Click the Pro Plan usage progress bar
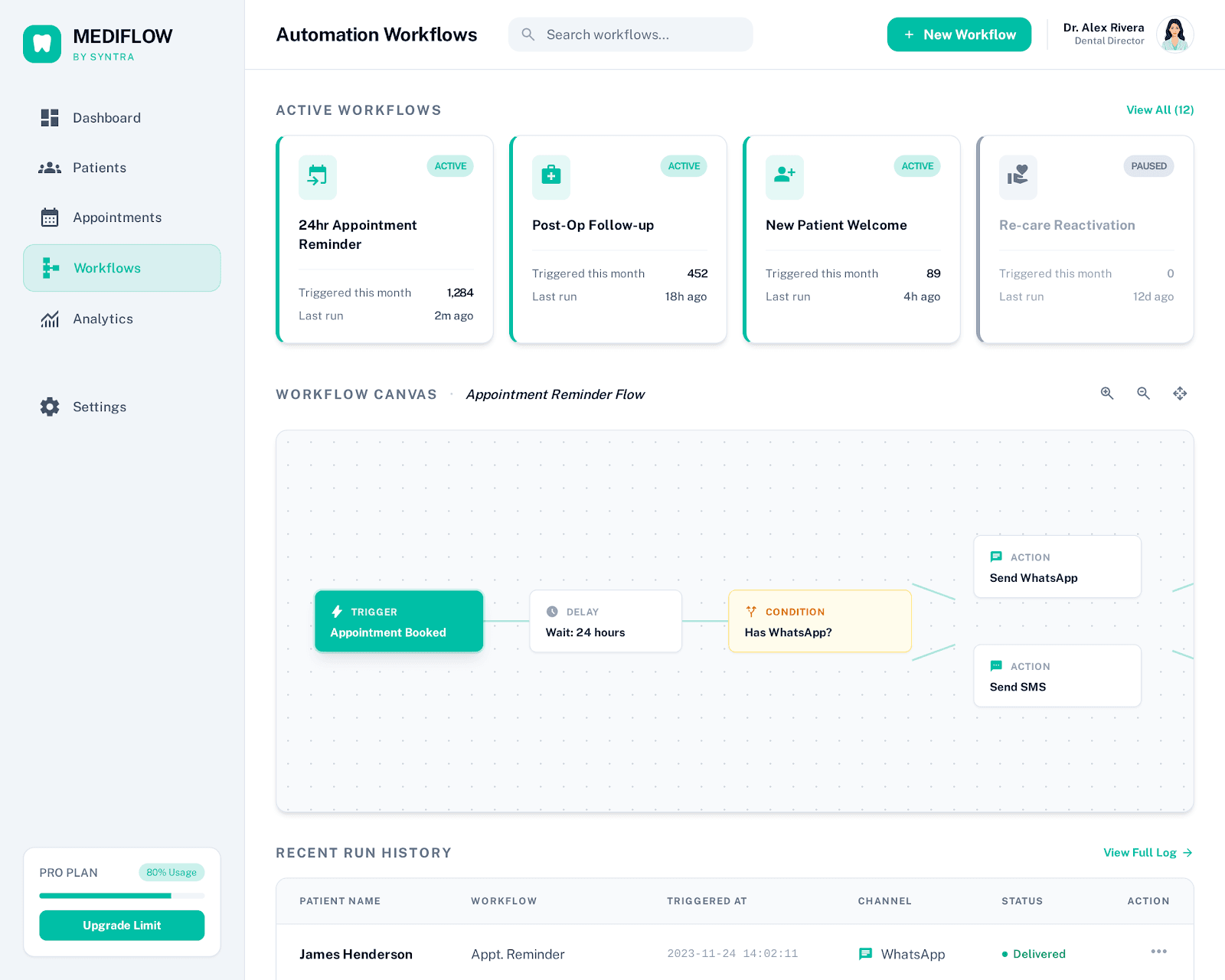Viewport: 1225px width, 980px height. coord(122,896)
